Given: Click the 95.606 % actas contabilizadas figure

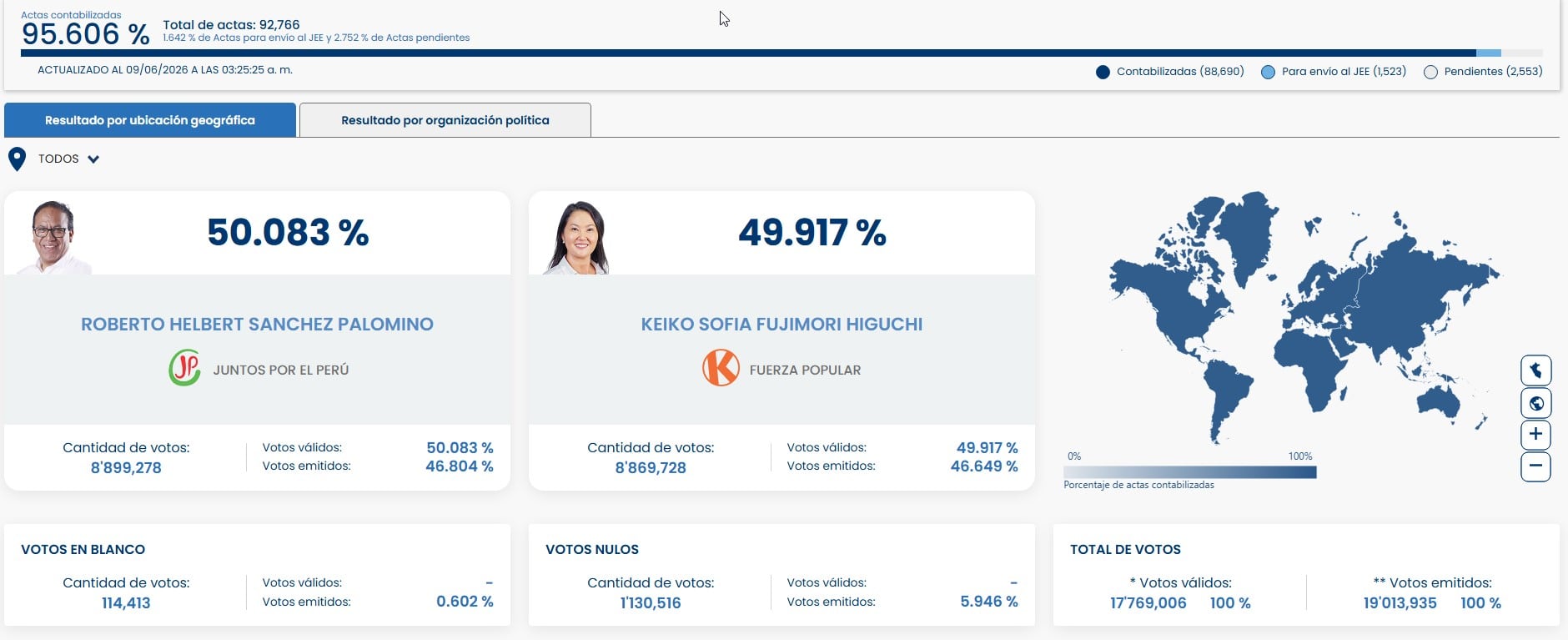Looking at the screenshot, I should click(85, 34).
